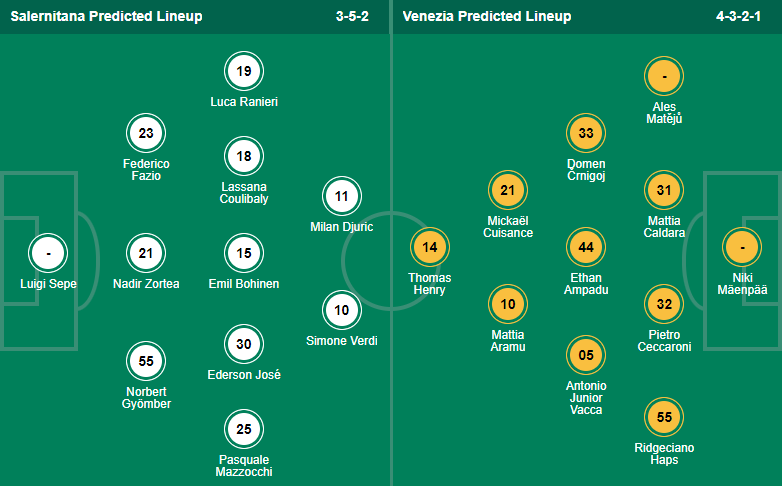The image size is (782, 486).
Task: Open the Mickaël Cuisance name label
Action: click(x=508, y=227)
